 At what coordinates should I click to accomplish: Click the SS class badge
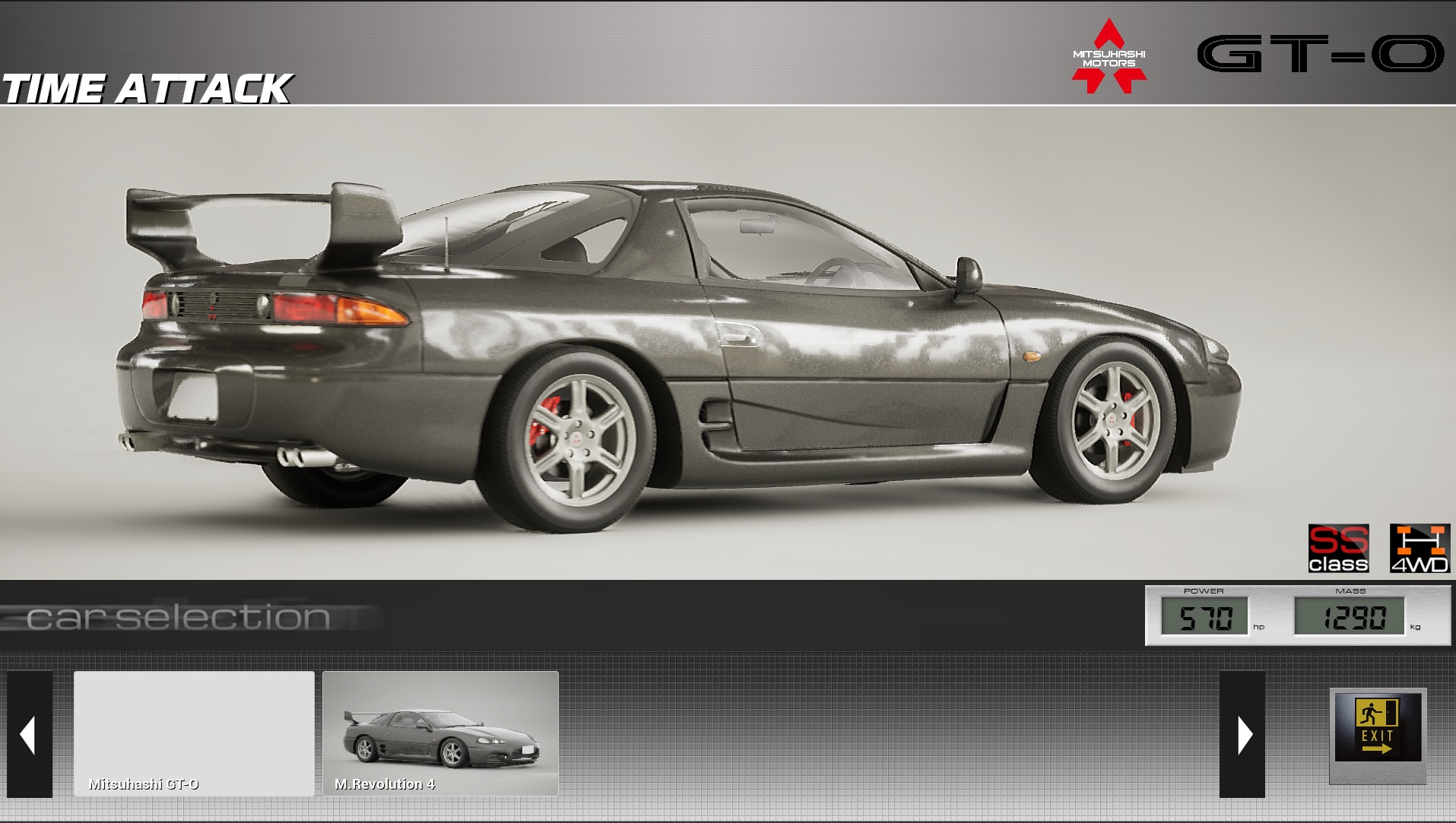point(1338,548)
